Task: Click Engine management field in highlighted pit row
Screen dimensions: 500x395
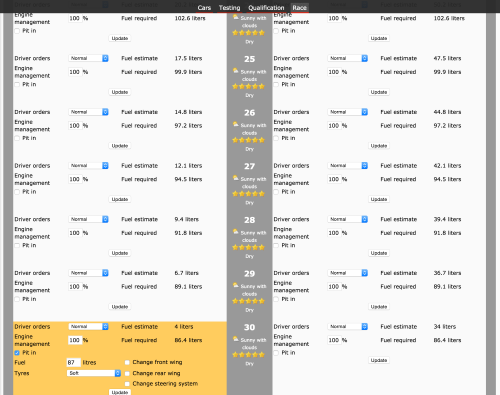Action: tap(75, 340)
